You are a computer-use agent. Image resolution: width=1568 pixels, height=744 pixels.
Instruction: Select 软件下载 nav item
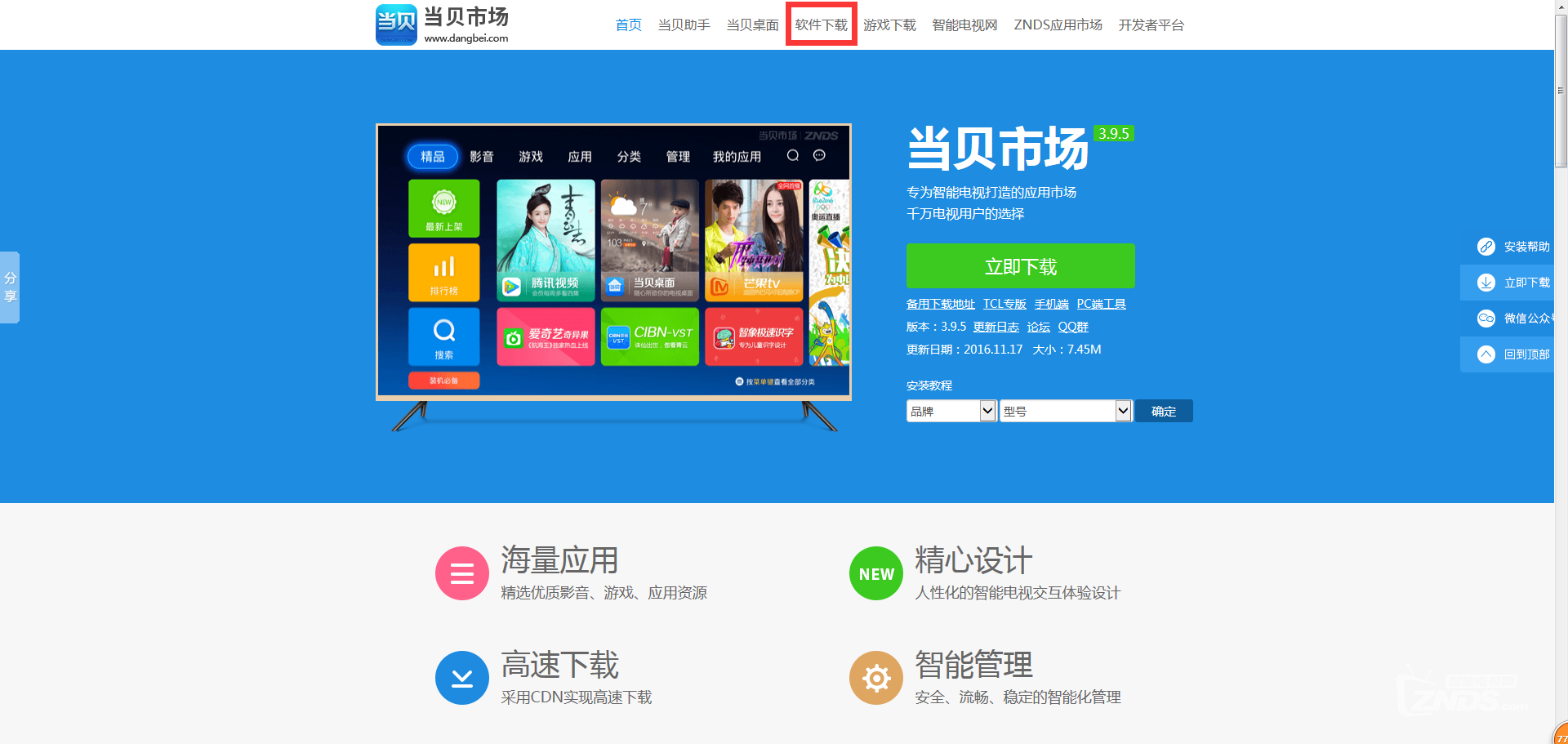821,25
